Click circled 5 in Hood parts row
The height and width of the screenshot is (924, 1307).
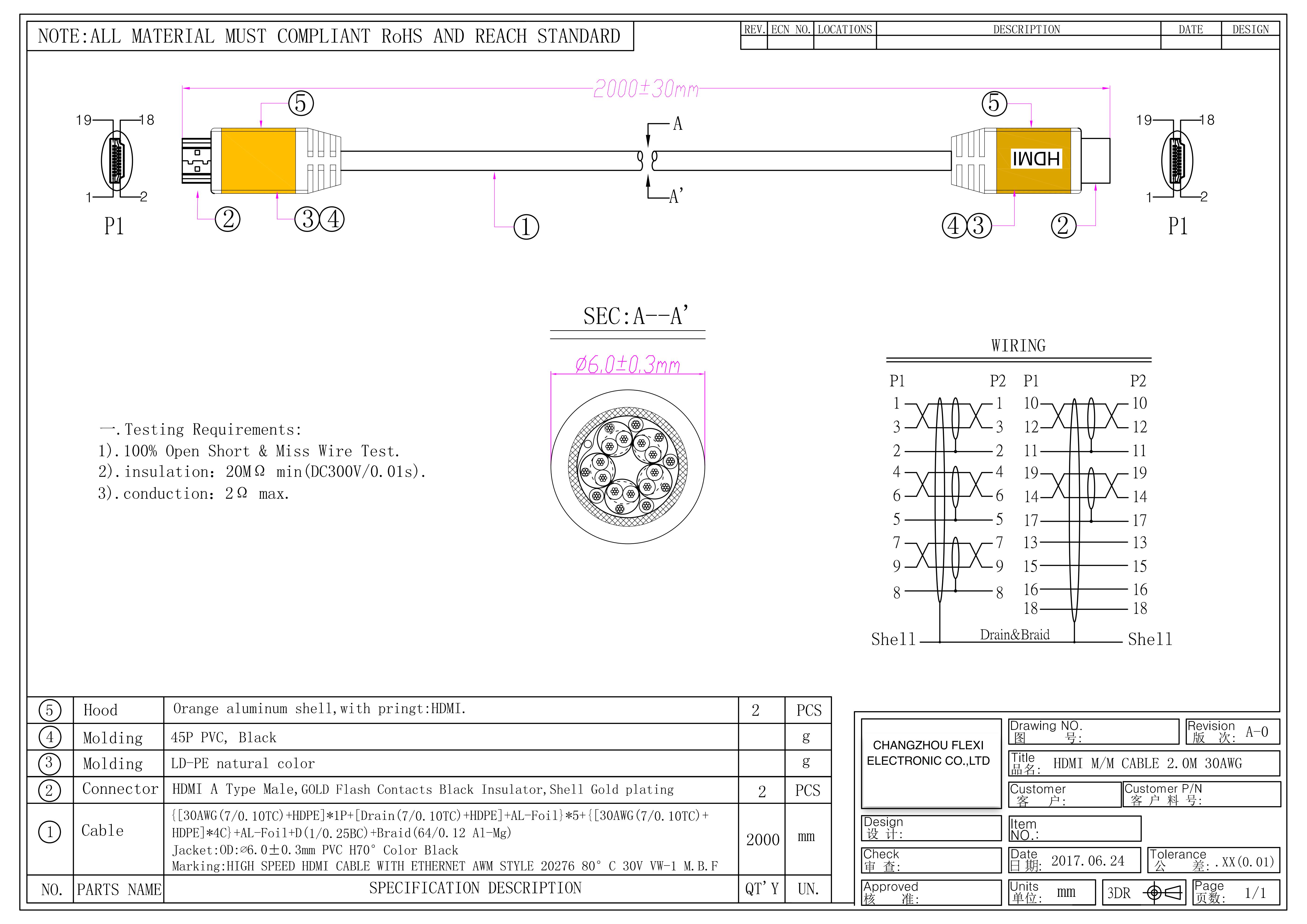tap(50, 710)
